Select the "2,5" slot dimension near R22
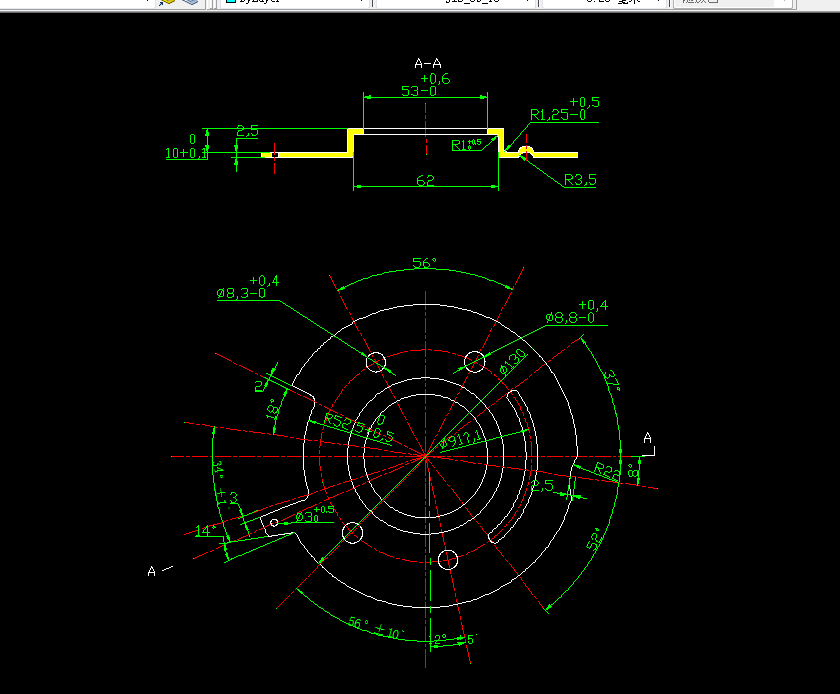840x694 pixels. [x=542, y=486]
